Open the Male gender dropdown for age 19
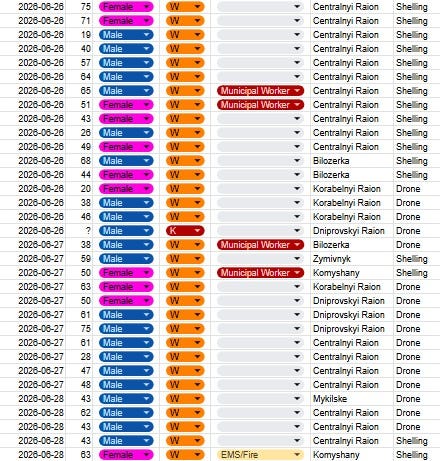 point(126,35)
